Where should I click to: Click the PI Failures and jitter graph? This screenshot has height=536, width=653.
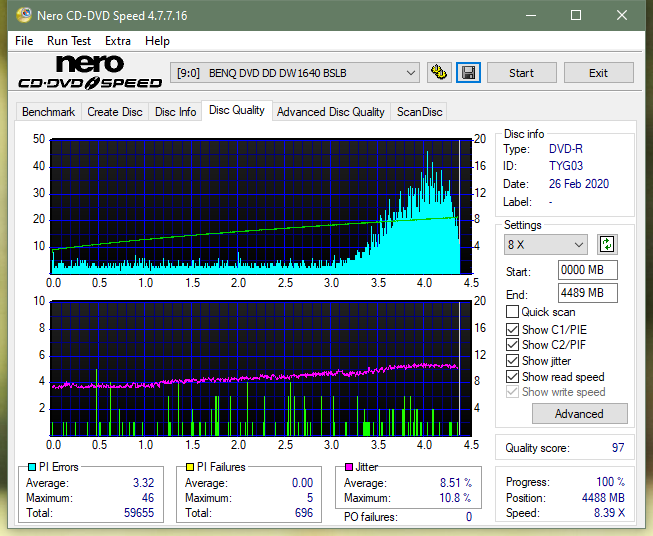[261, 369]
